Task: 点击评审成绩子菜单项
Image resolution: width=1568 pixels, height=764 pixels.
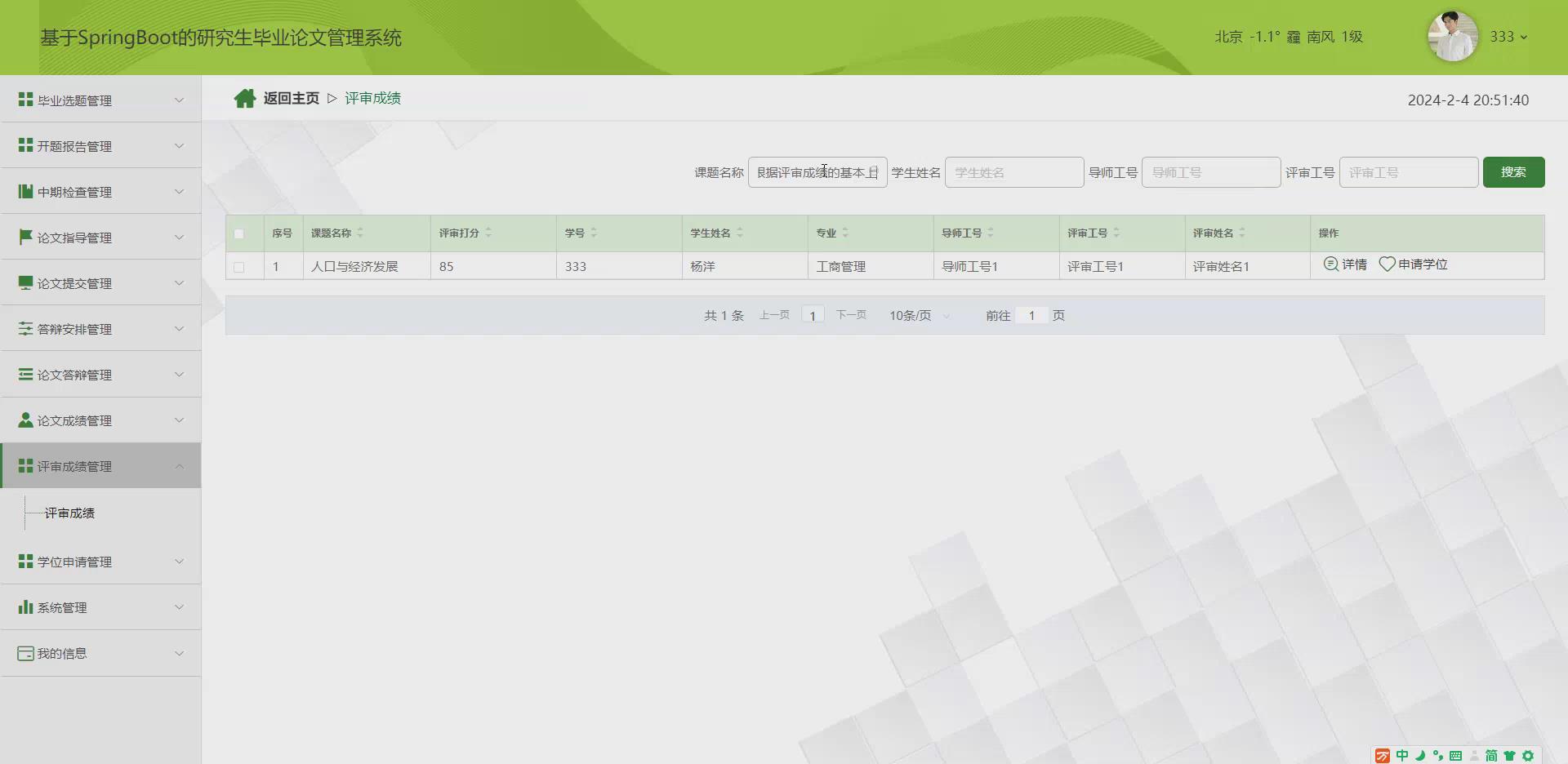Action: tap(70, 513)
